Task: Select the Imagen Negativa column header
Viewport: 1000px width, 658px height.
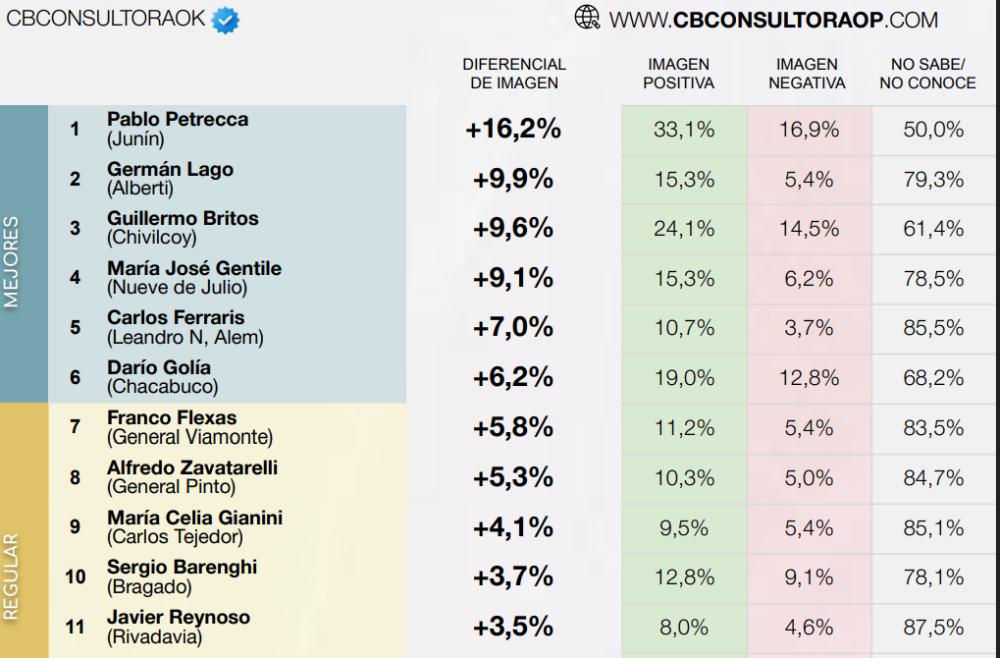Action: (x=807, y=74)
